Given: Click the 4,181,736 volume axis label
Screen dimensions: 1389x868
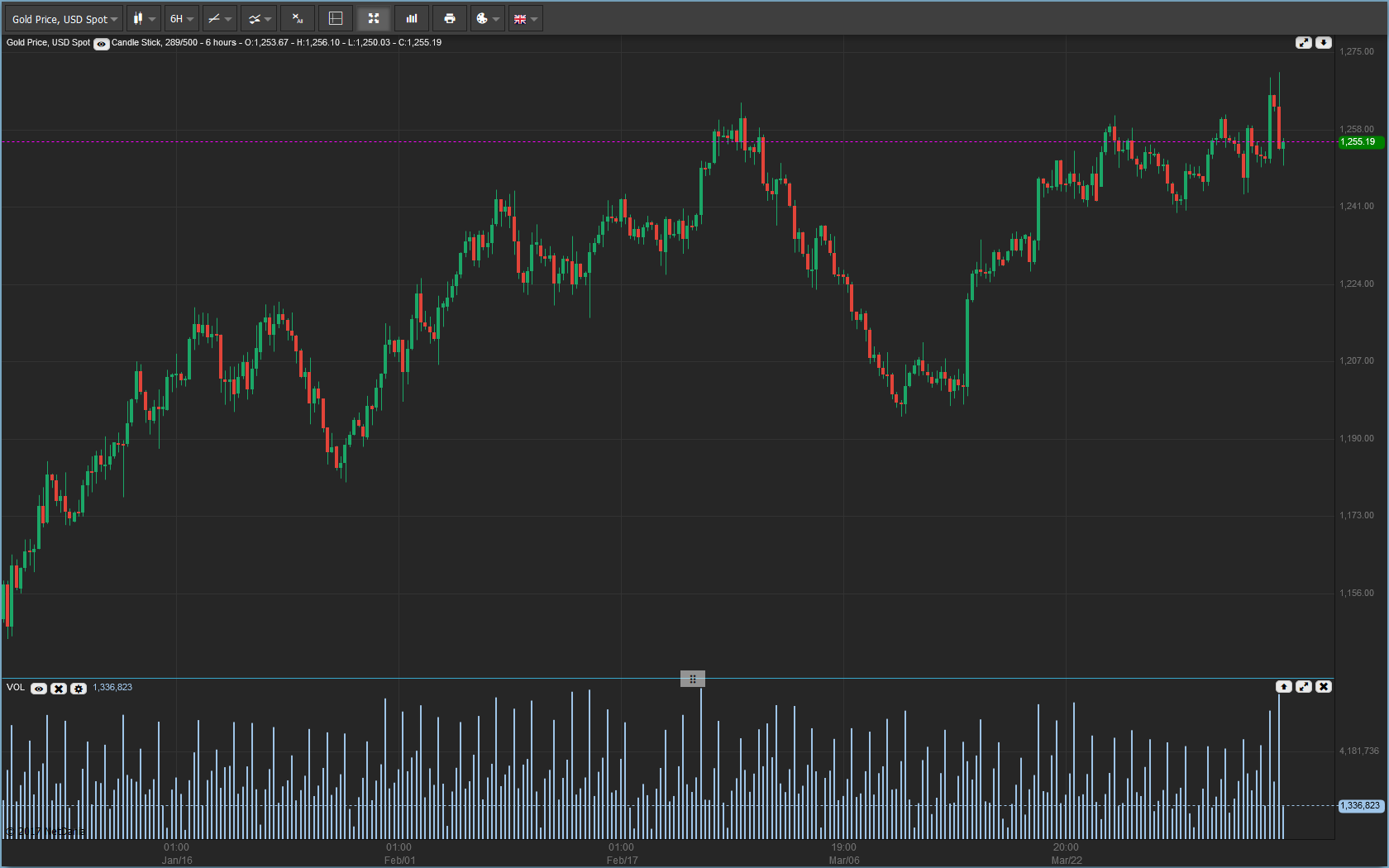Looking at the screenshot, I should tap(1359, 751).
